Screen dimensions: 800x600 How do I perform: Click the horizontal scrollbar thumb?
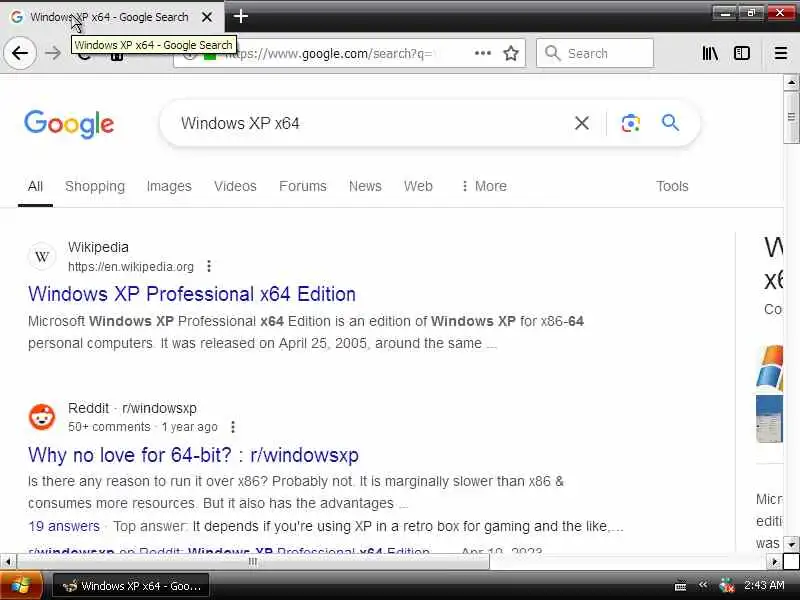click(x=253, y=562)
